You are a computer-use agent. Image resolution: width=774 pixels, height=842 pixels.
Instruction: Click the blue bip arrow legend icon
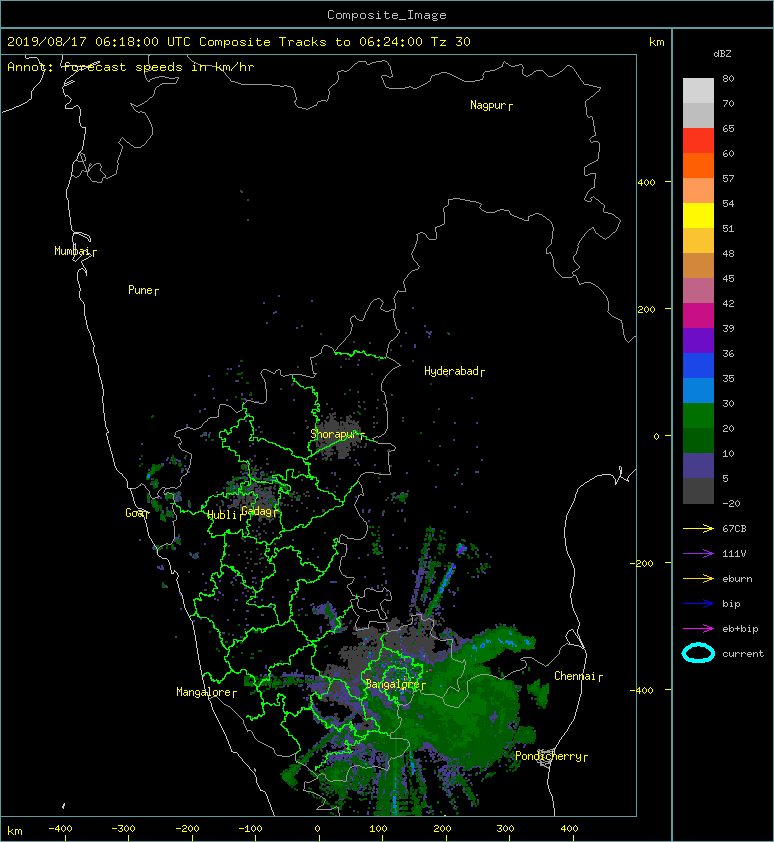[x=698, y=604]
